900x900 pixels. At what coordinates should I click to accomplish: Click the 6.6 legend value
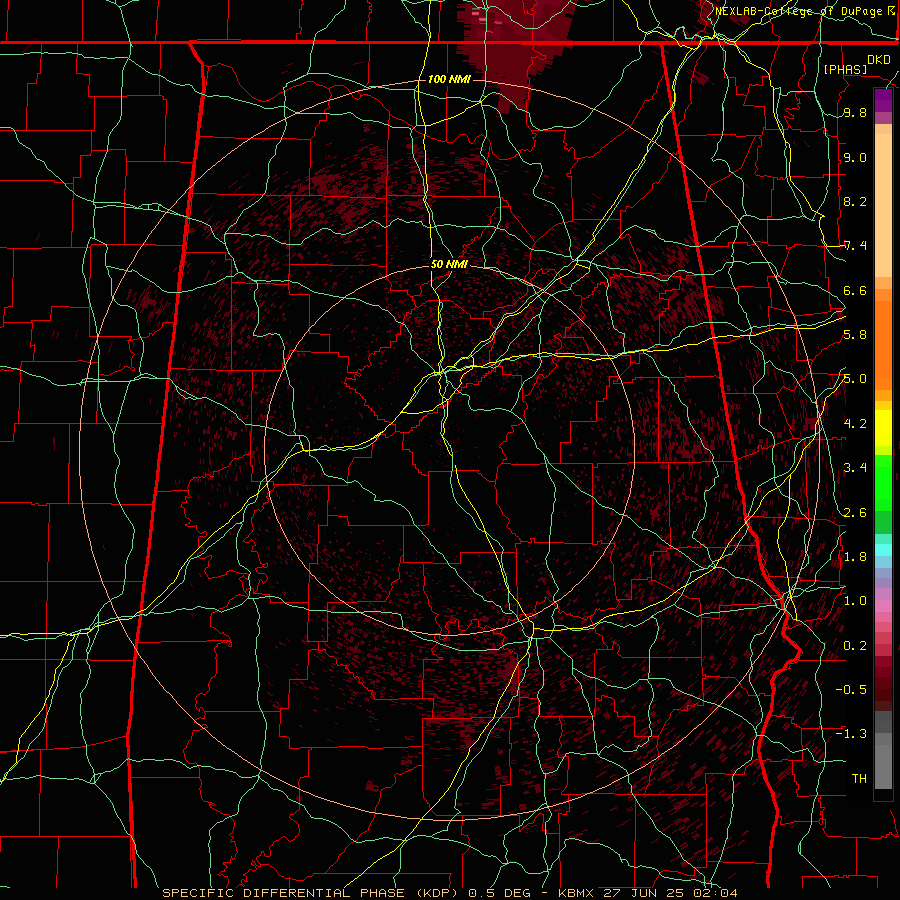point(855,290)
